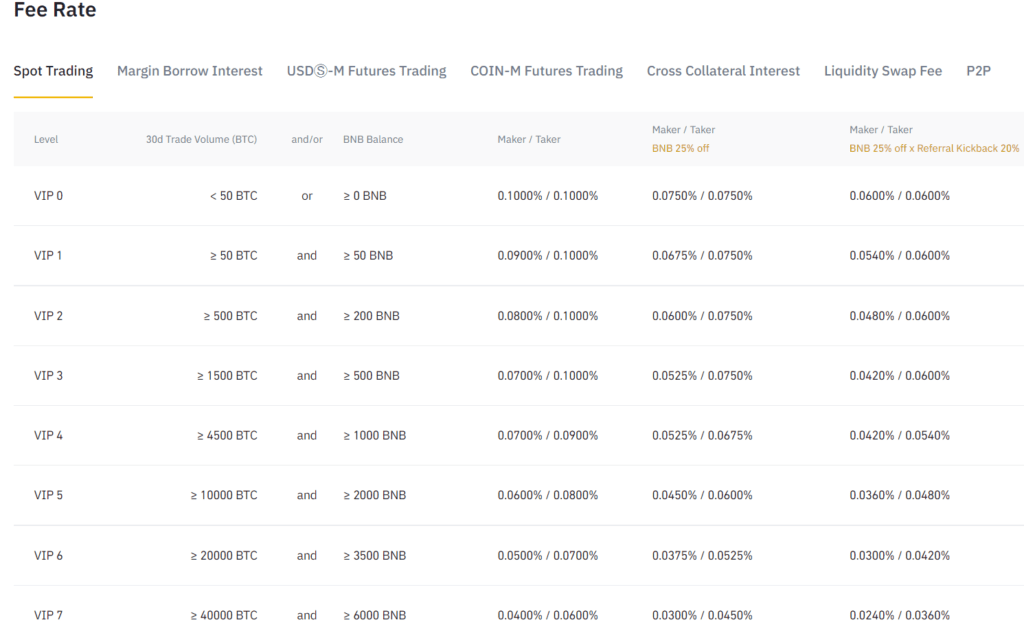Click the Fee Rate page heading

[x=49, y=10]
